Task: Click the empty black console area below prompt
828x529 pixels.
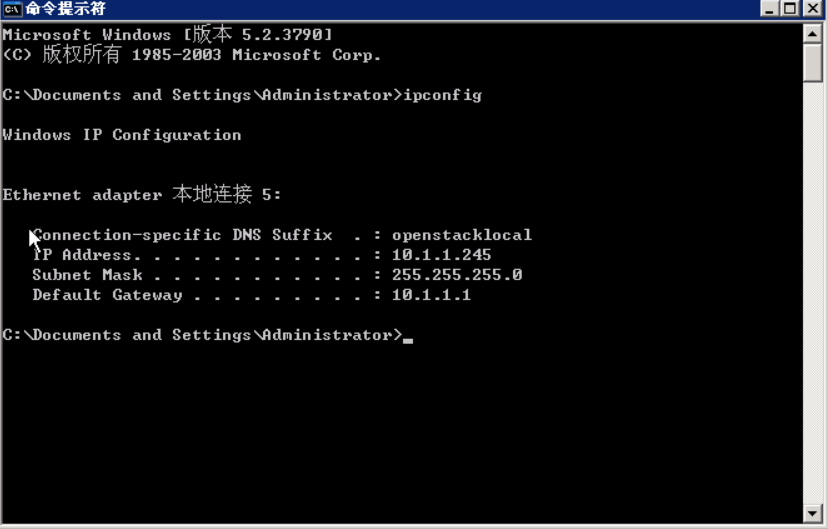Action: coord(401,433)
